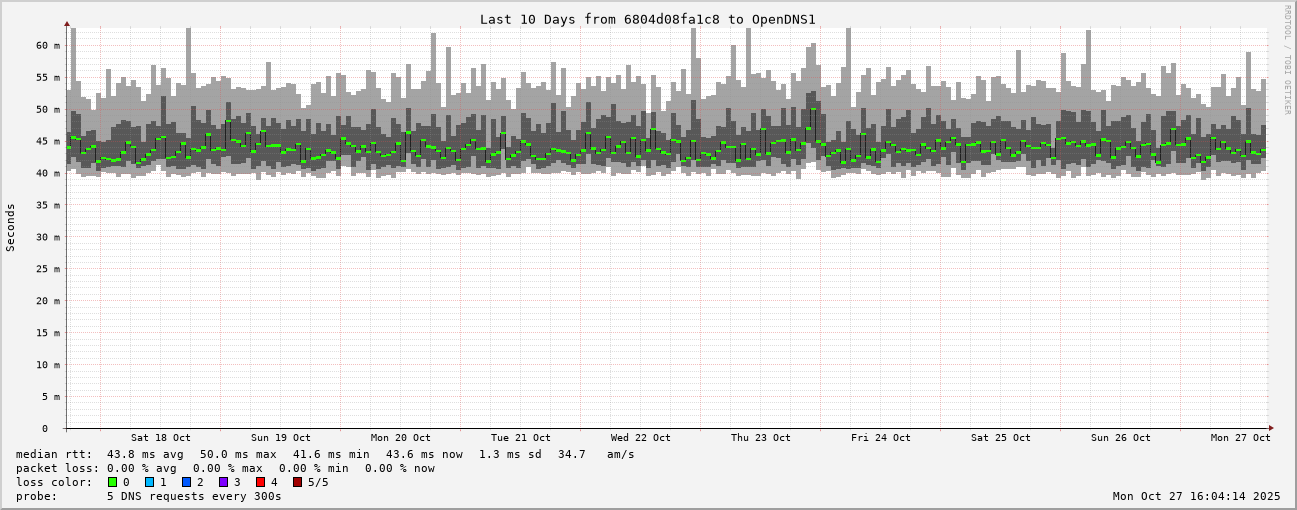Click the RRDTOOL / TOBI OETIKER watermark
Image resolution: width=1297 pixels, height=510 pixels.
click(x=1288, y=59)
